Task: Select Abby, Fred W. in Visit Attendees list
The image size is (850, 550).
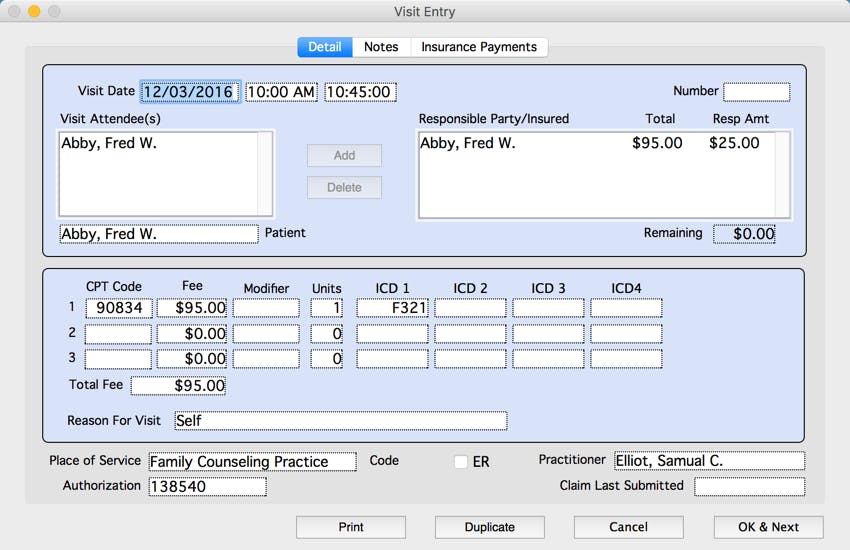Action: tap(110, 143)
